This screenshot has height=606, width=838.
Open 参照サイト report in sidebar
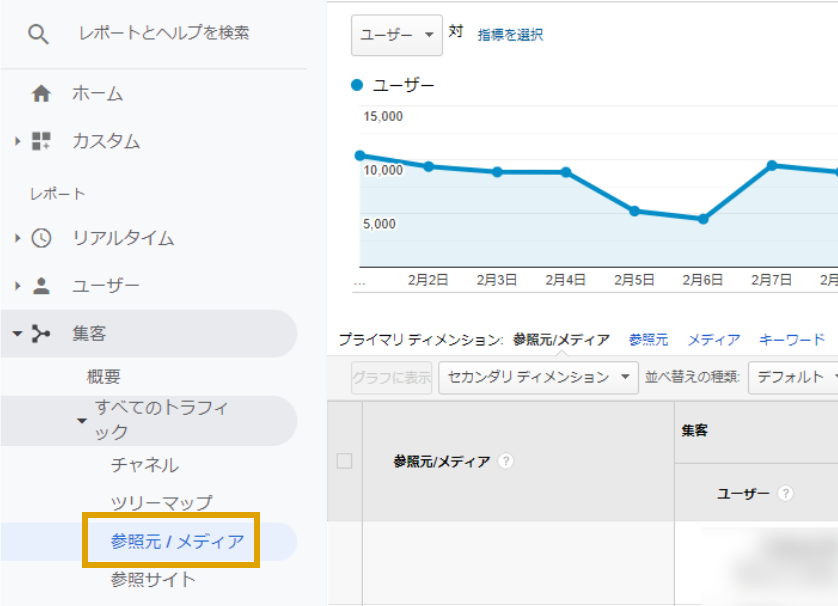[x=153, y=579]
